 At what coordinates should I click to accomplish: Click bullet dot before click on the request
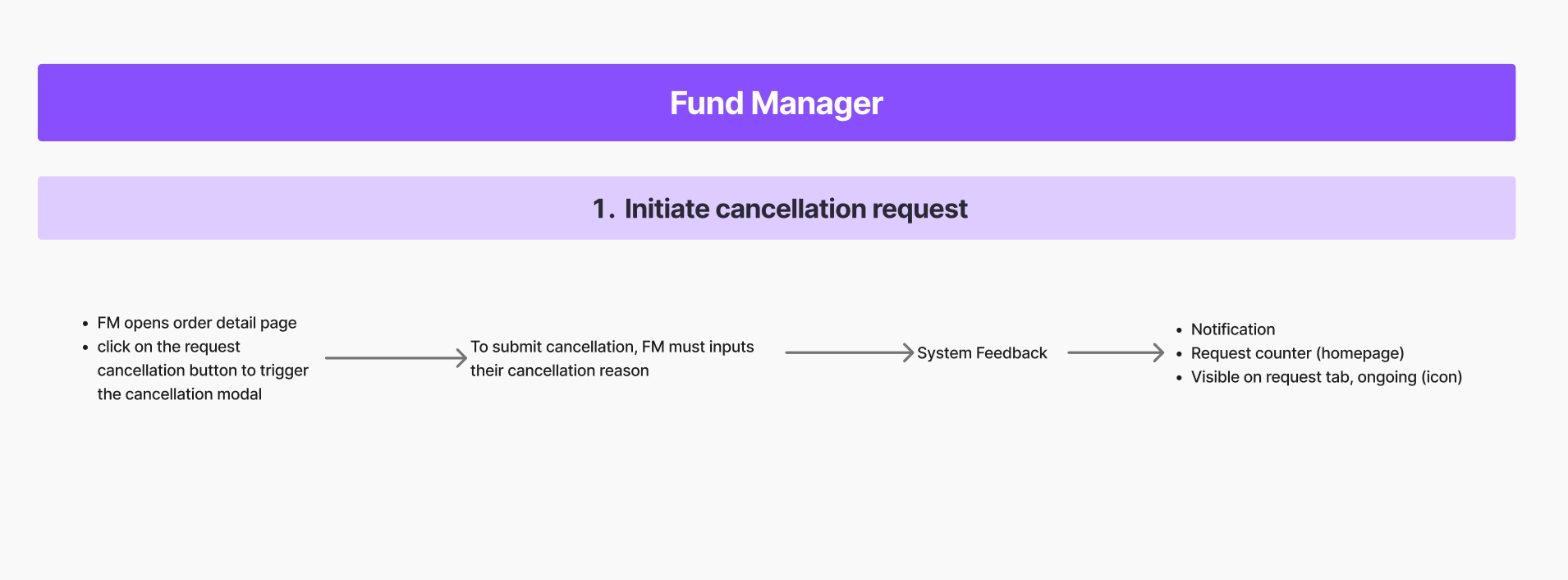click(85, 348)
